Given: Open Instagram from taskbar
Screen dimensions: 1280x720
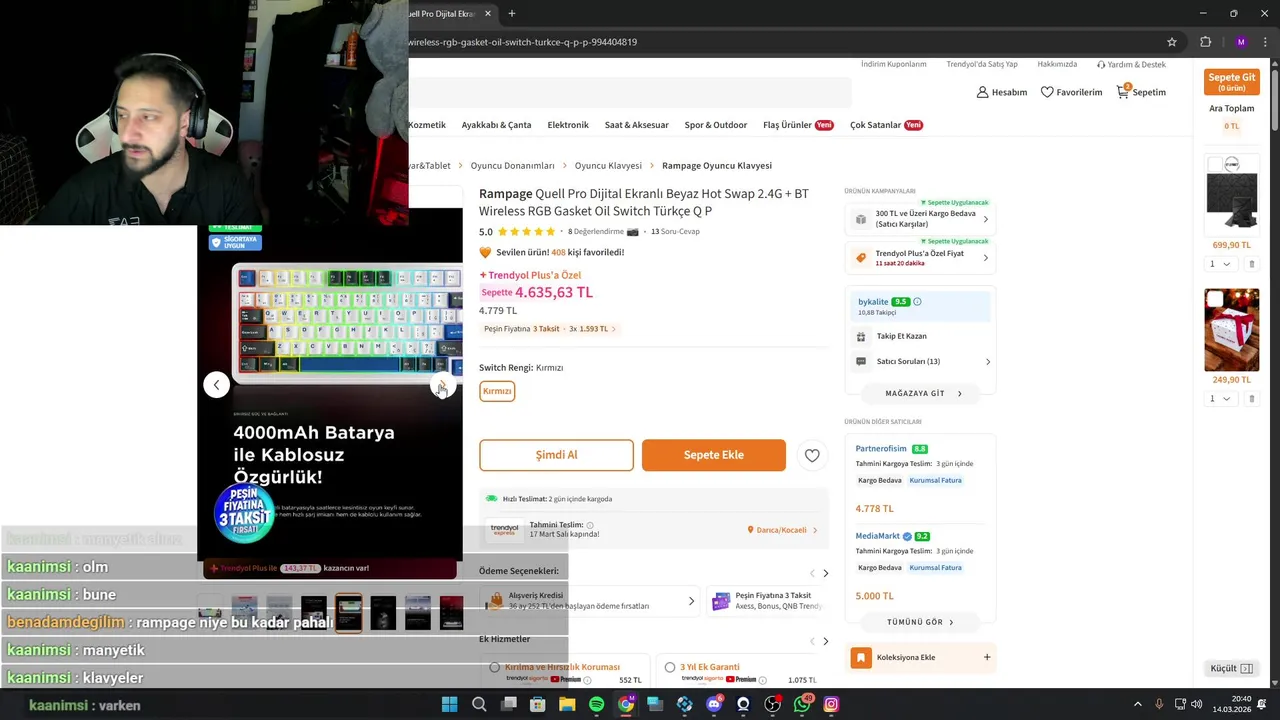Looking at the screenshot, I should click(x=831, y=704).
